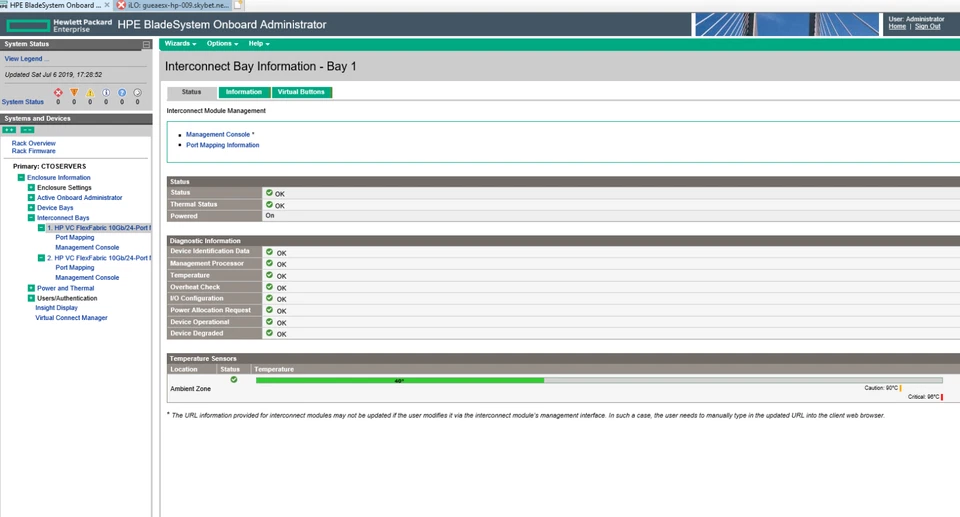Click the major status orange triangle icon
Image resolution: width=960 pixels, height=517 pixels.
click(74, 92)
